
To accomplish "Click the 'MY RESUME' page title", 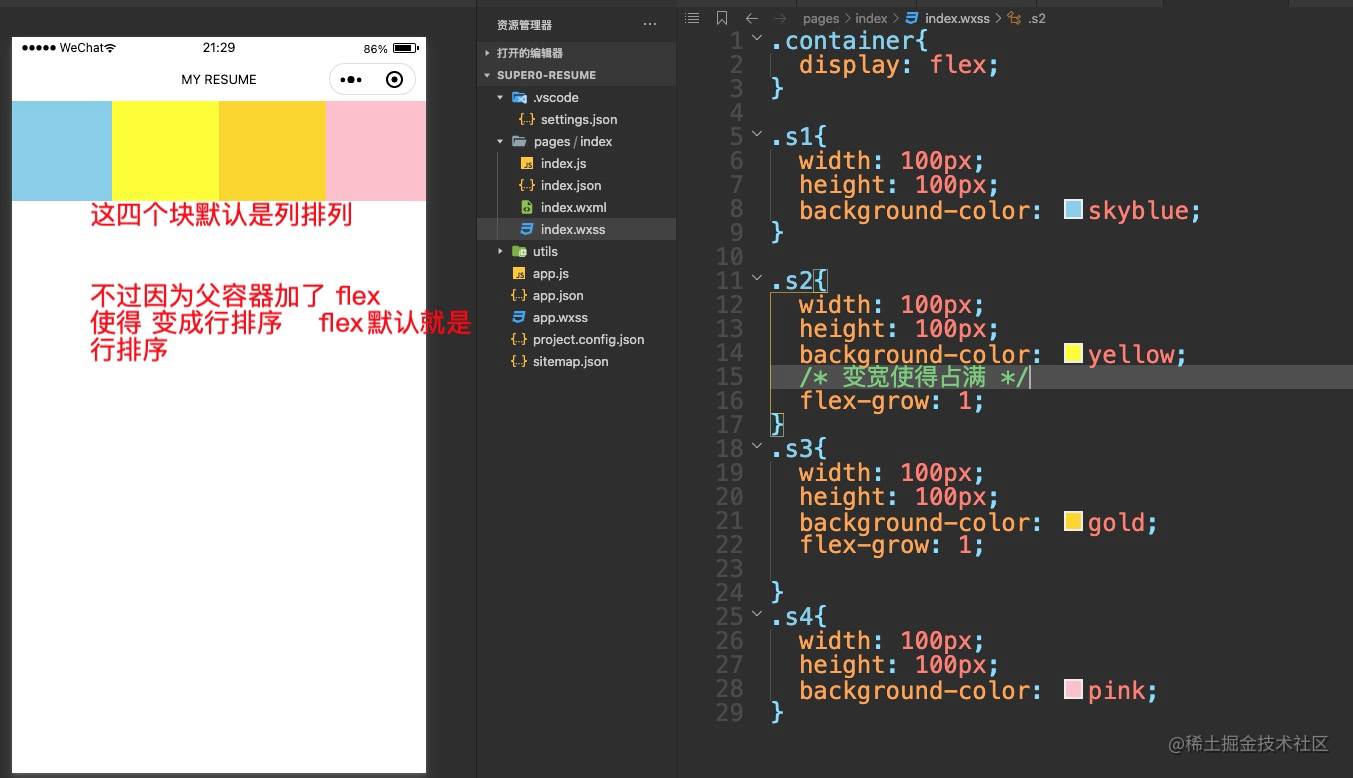I will tap(219, 80).
